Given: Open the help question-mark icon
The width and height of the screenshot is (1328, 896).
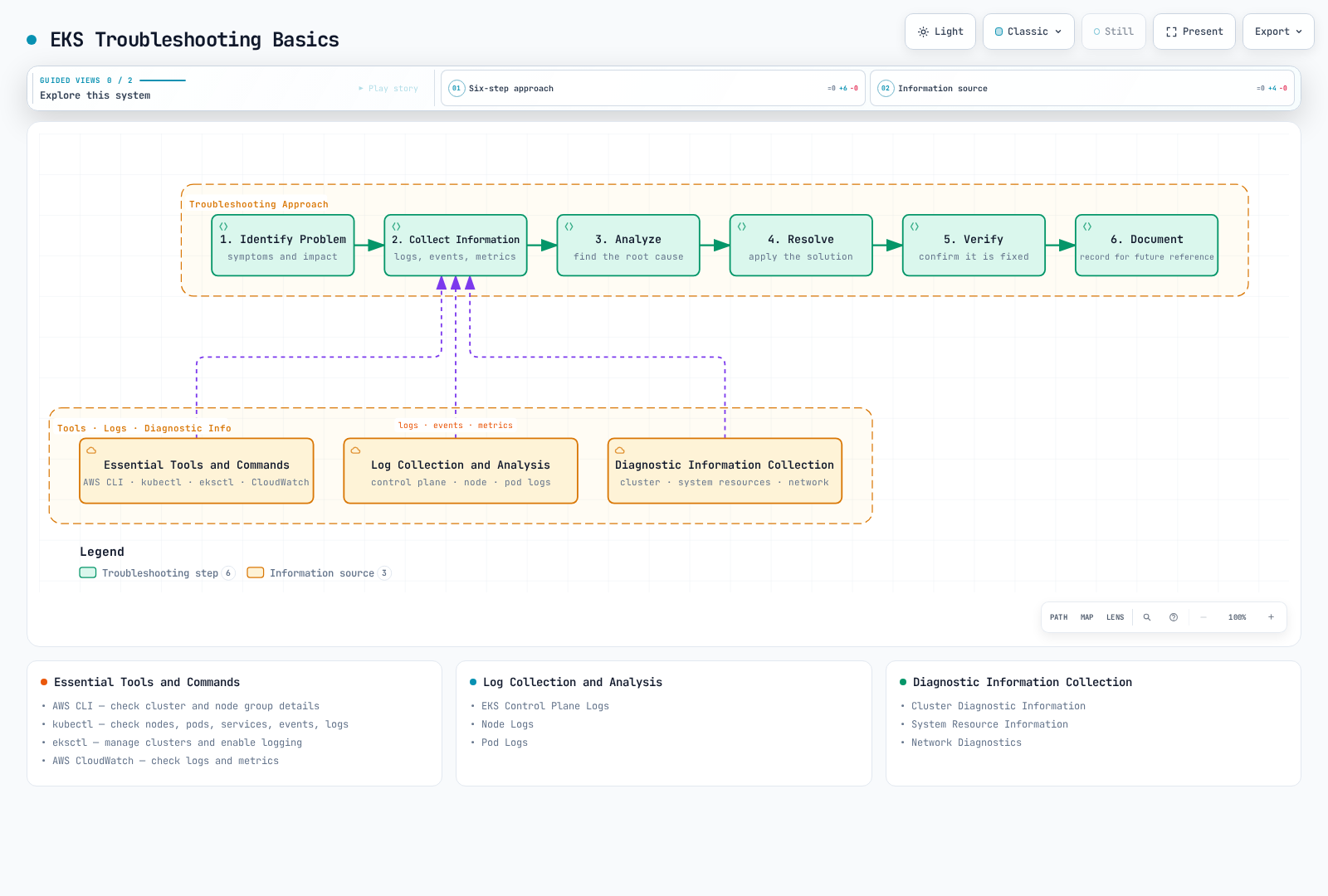Looking at the screenshot, I should tap(1174, 617).
